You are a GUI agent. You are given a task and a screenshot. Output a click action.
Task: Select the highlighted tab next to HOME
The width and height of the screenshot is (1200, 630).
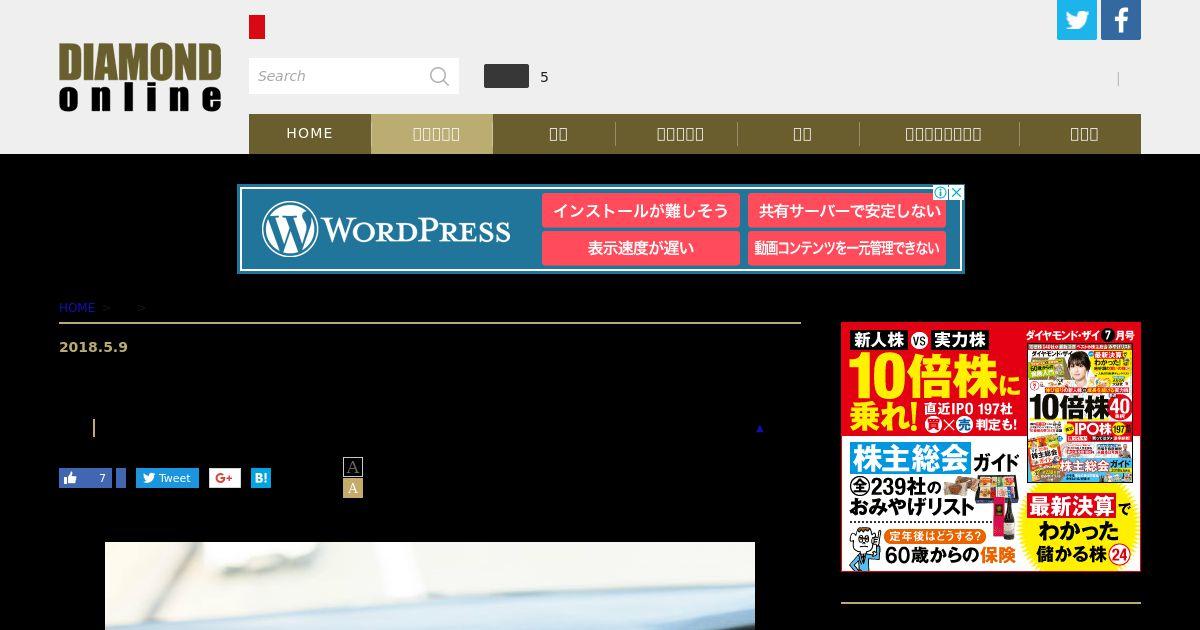[x=432, y=133]
